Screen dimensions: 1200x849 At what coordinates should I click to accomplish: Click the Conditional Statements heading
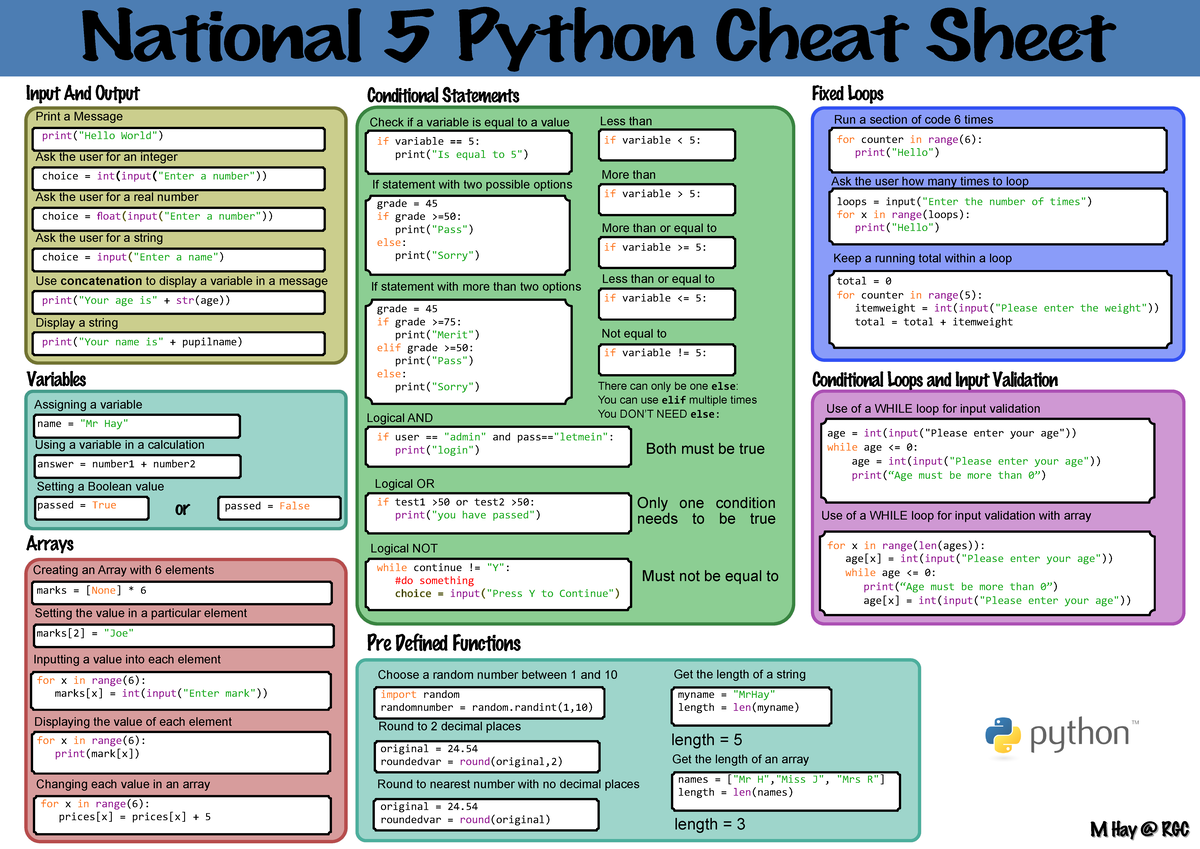tap(443, 96)
